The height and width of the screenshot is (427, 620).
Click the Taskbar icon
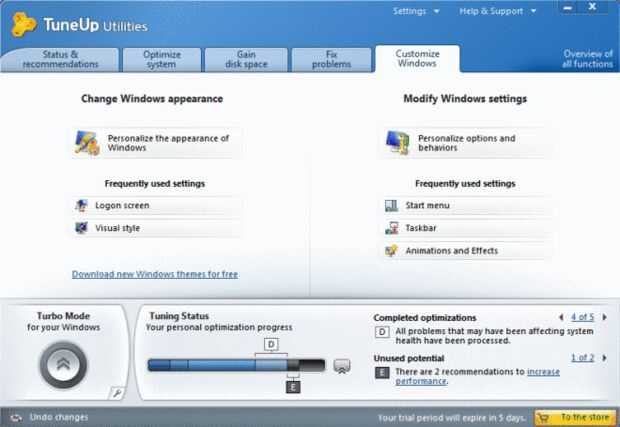point(391,228)
